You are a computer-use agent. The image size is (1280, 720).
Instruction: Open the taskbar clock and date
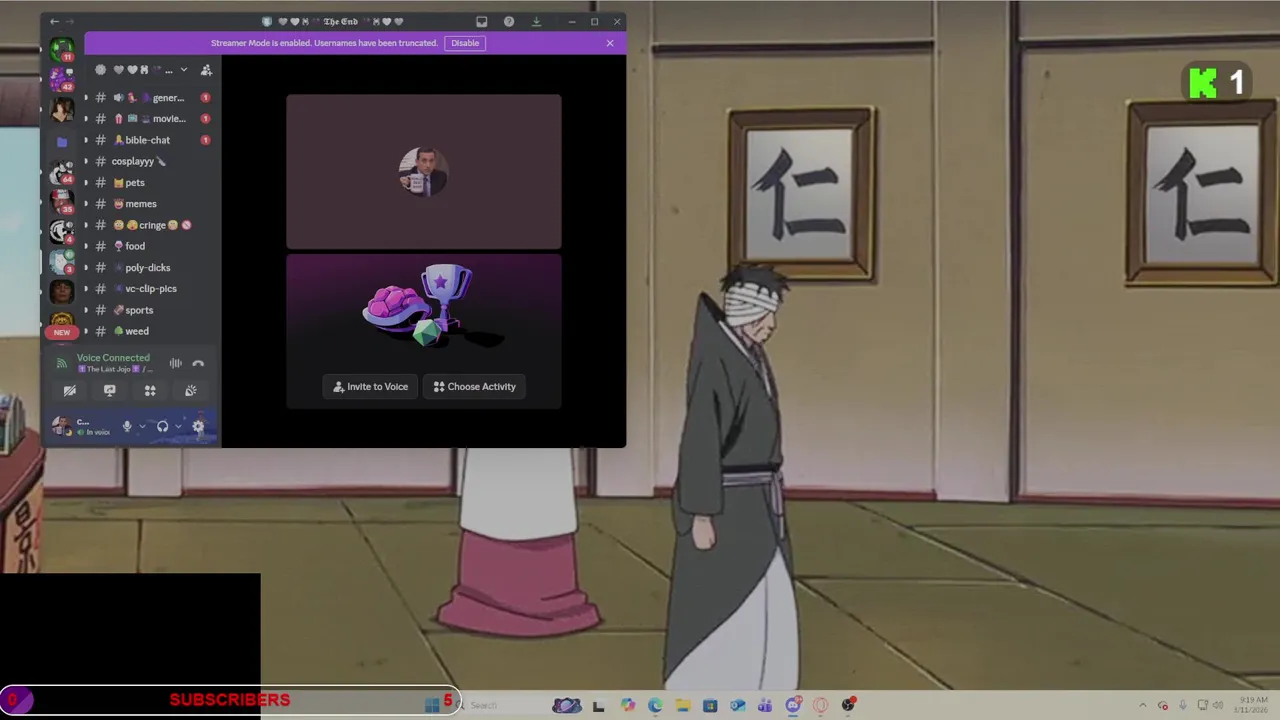(x=1253, y=705)
